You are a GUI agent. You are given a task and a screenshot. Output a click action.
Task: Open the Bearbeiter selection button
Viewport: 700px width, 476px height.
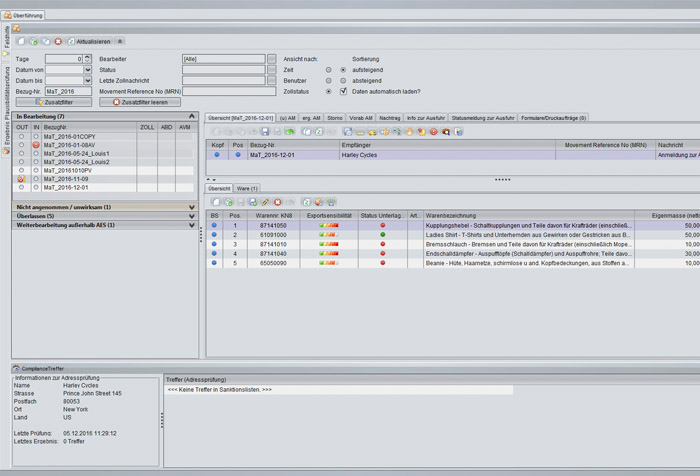(x=271, y=59)
